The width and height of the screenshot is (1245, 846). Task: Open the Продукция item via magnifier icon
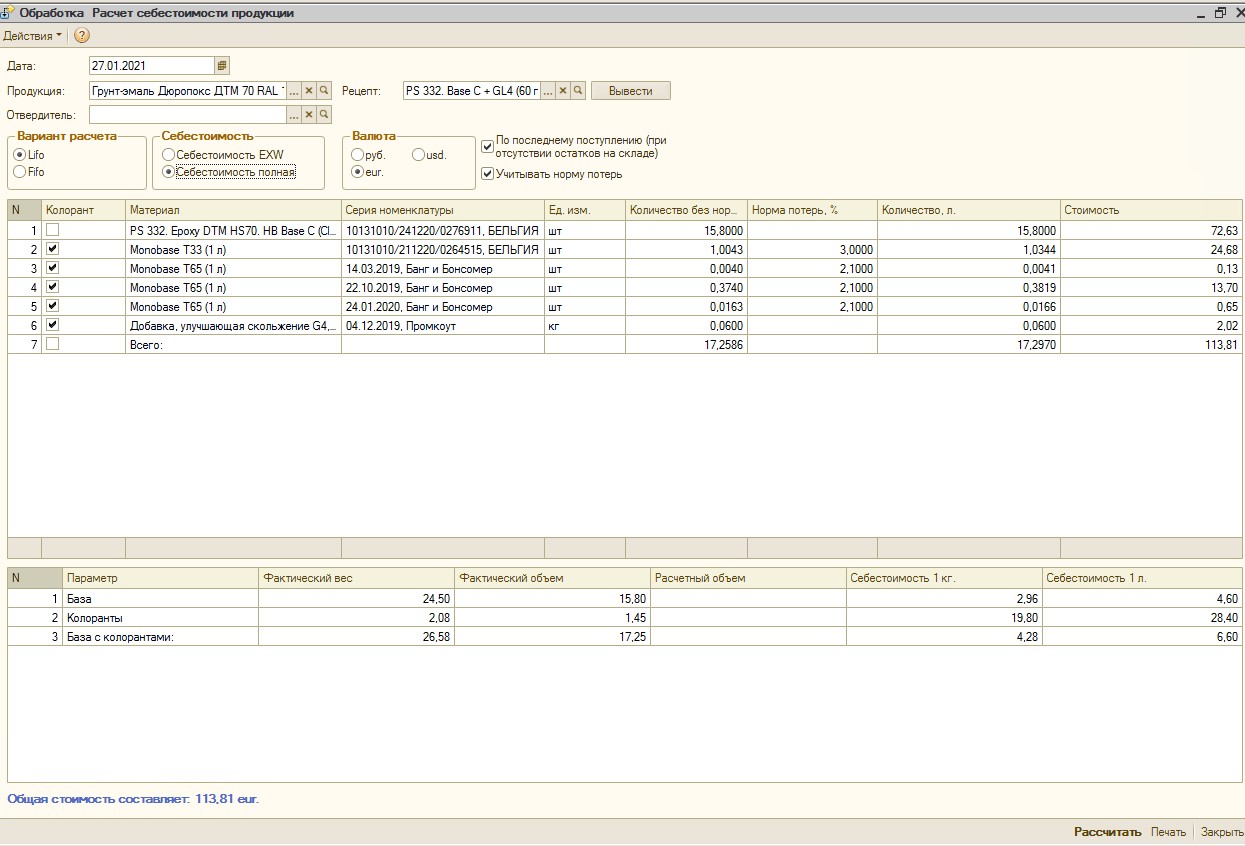click(324, 91)
